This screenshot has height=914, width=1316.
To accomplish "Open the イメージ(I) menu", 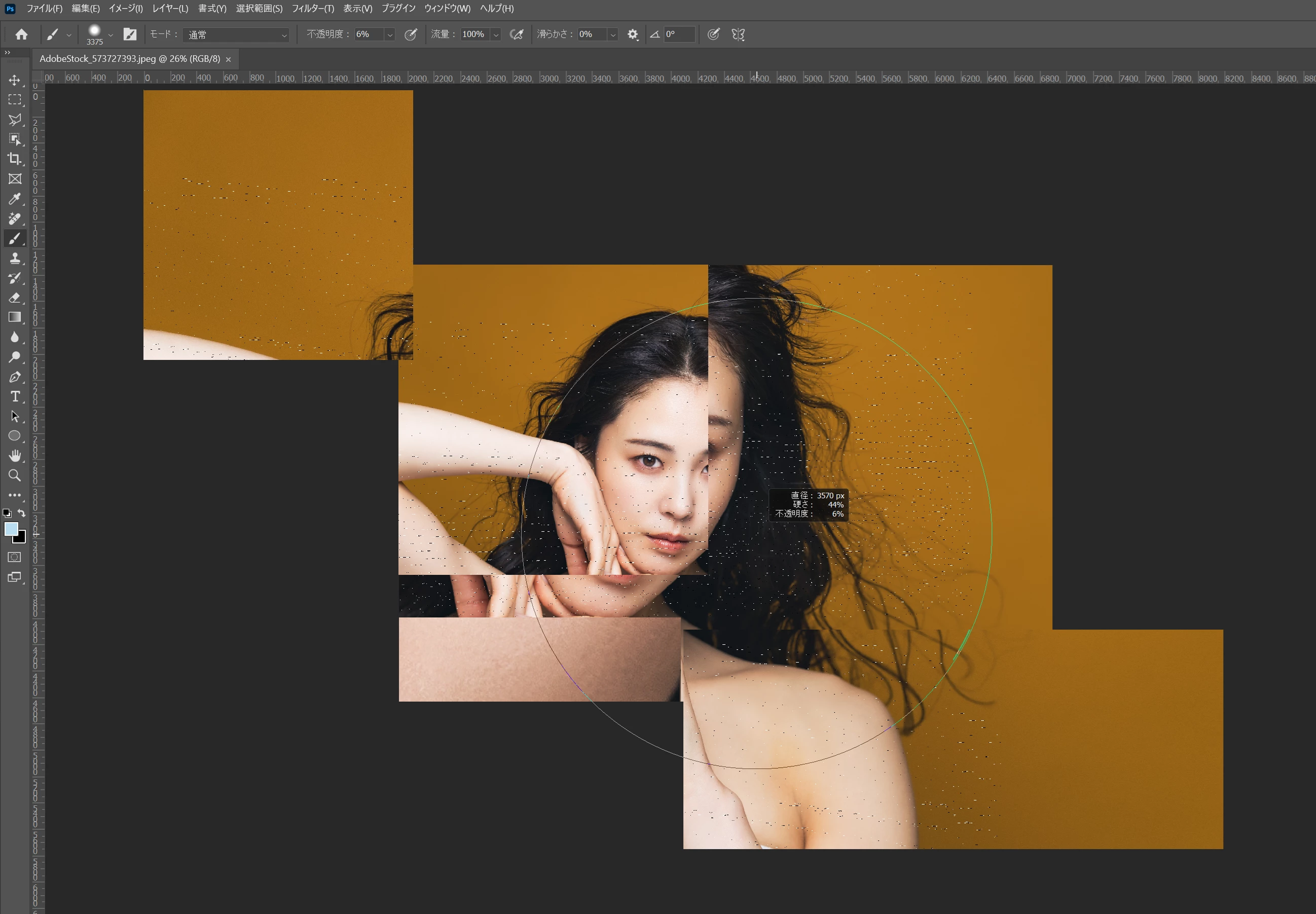I will pos(126,9).
